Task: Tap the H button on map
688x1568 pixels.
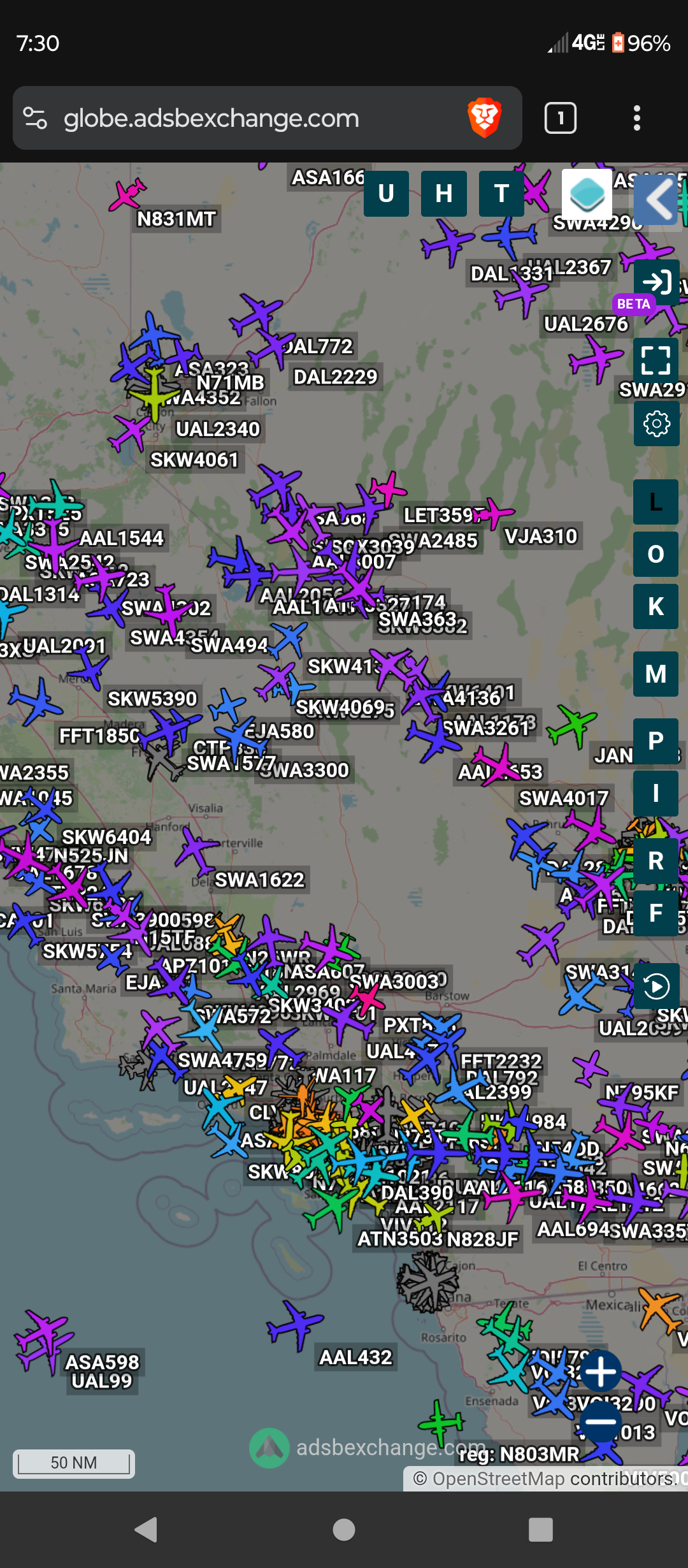Action: pyautogui.click(x=444, y=194)
